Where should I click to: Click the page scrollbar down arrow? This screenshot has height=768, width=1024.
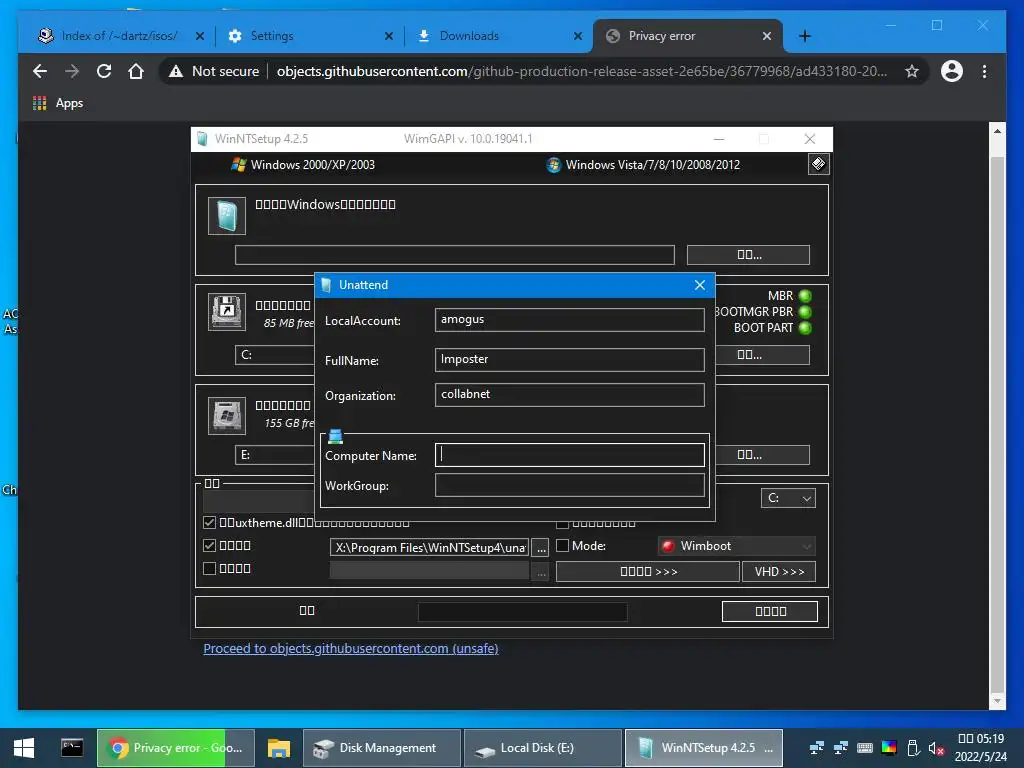(997, 701)
